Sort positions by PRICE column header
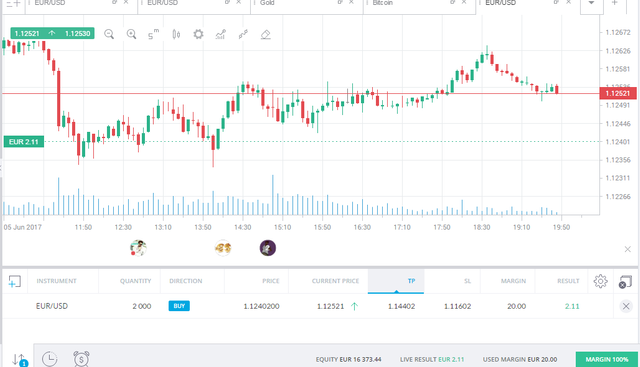Image resolution: width=640 pixels, height=367 pixels. (271, 281)
